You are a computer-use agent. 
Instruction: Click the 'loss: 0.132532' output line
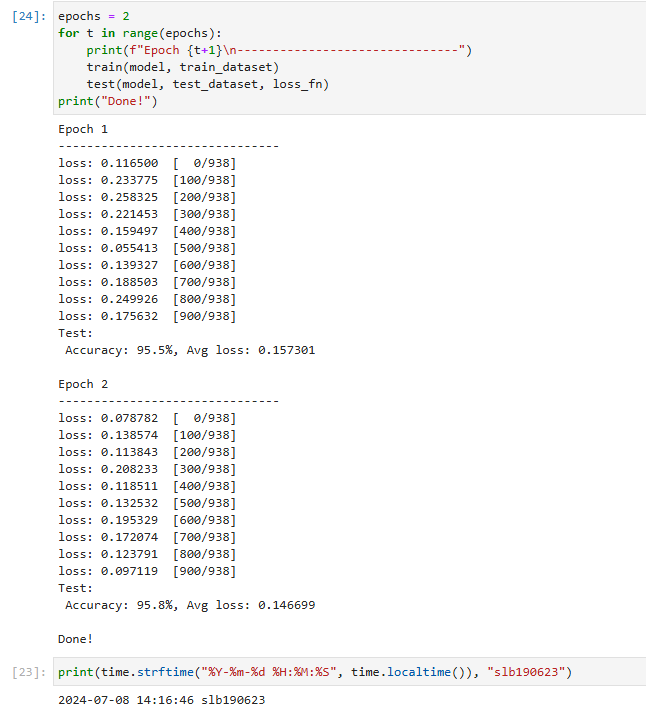[147, 503]
